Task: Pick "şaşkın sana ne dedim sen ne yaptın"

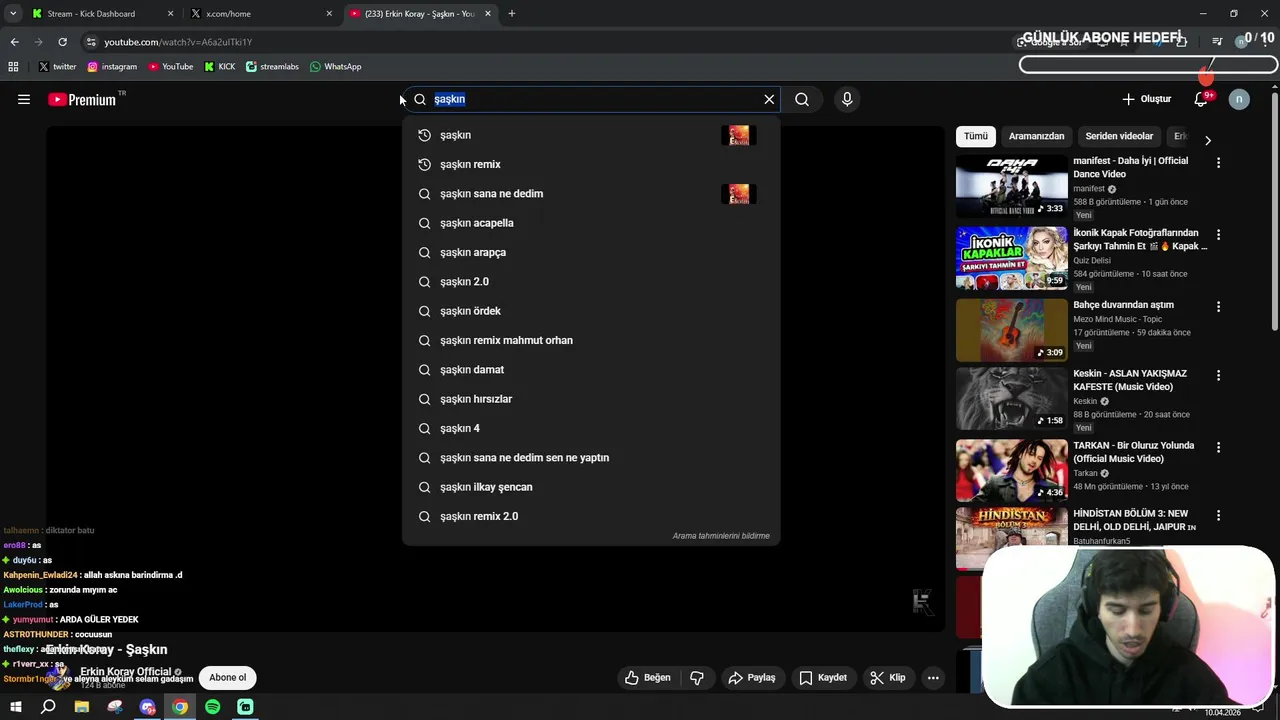Action: (590, 457)
